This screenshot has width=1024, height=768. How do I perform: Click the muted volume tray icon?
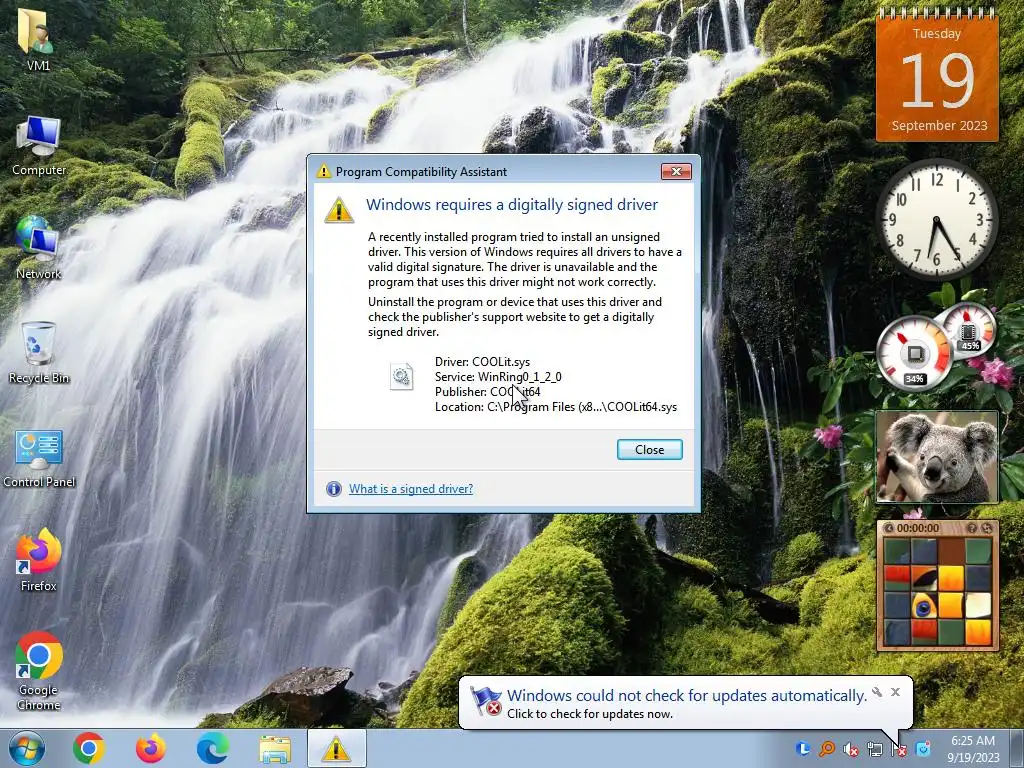point(850,749)
